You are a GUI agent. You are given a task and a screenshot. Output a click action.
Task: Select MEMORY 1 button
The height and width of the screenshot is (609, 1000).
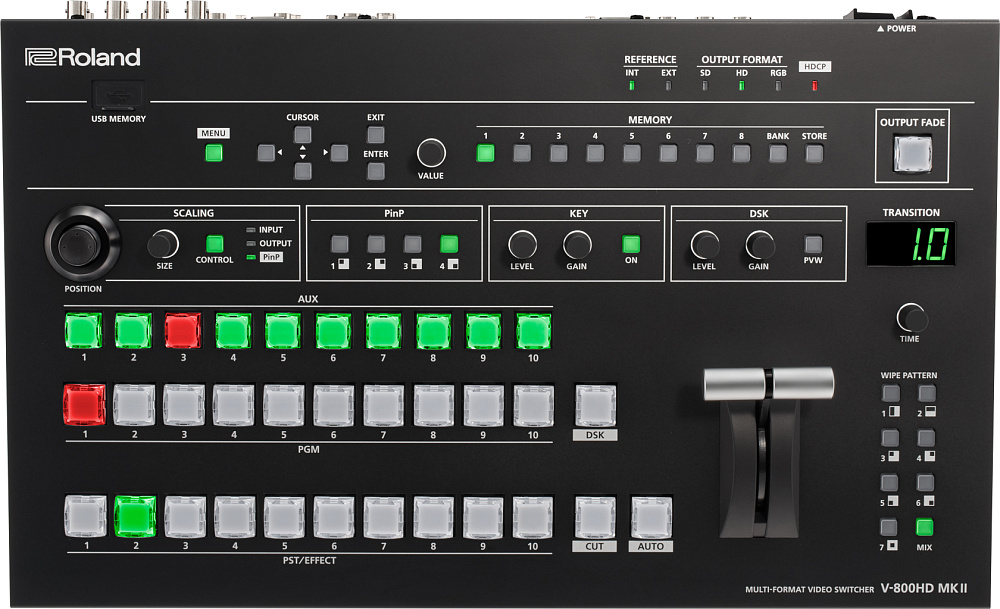point(486,153)
